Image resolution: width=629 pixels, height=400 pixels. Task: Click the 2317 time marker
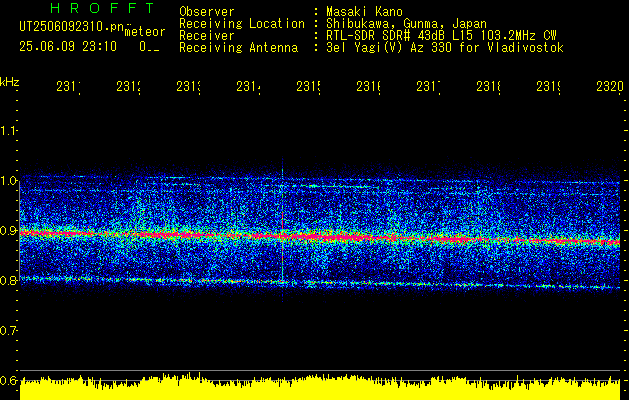pos(428,87)
